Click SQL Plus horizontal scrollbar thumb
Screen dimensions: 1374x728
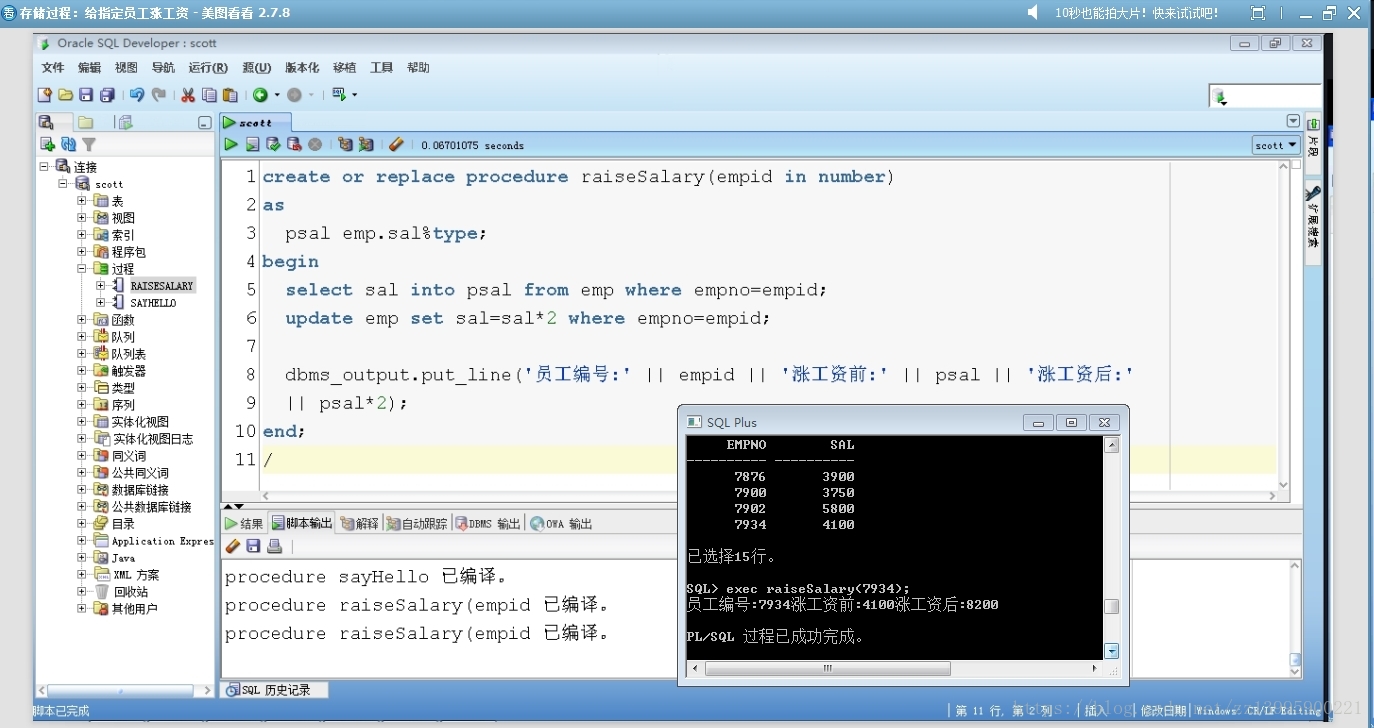827,668
